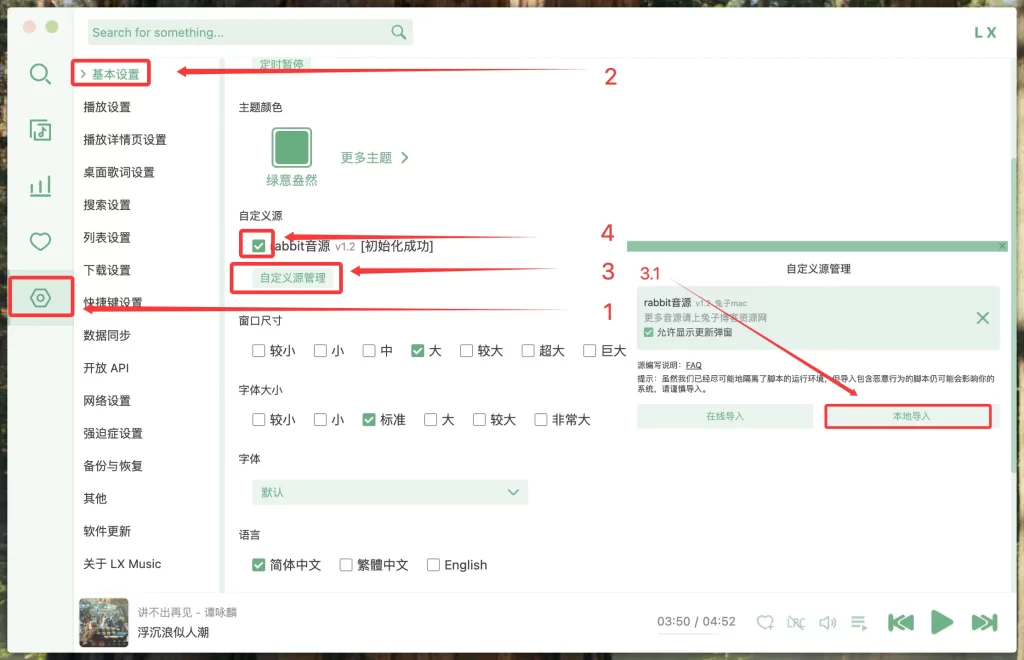Toggle the LRC desktop lyrics icon

click(796, 622)
